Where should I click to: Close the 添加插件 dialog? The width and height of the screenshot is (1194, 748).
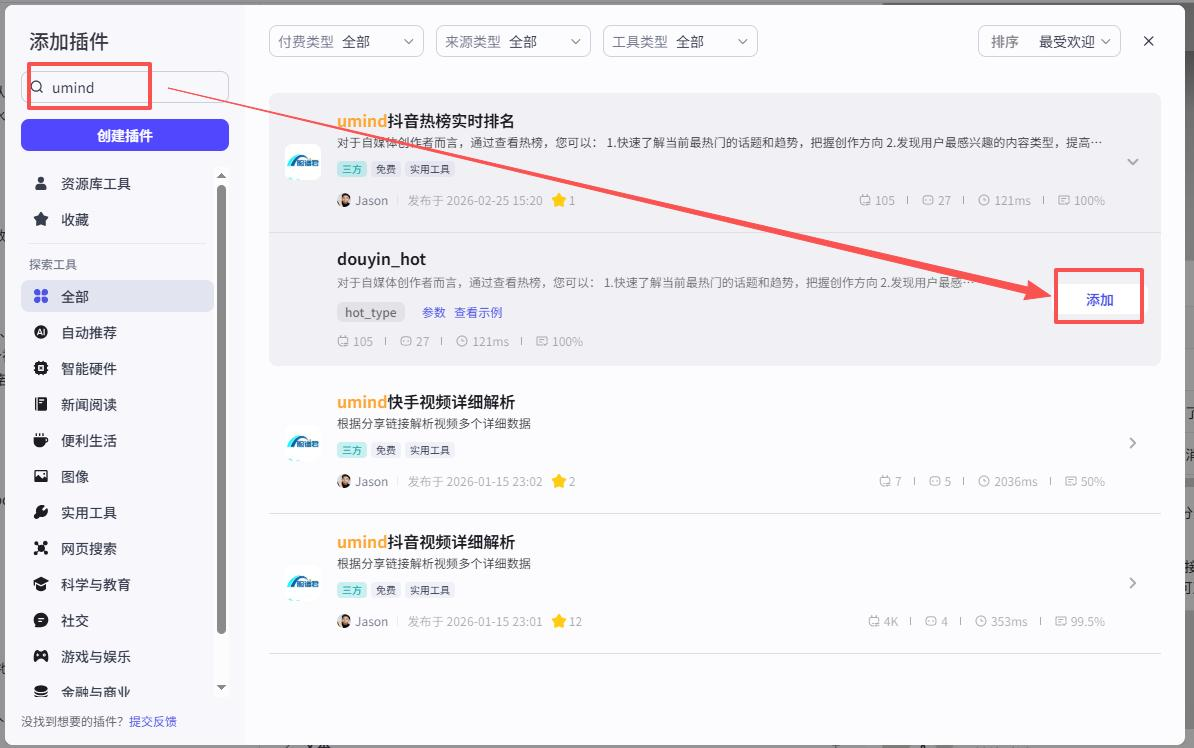1148,41
